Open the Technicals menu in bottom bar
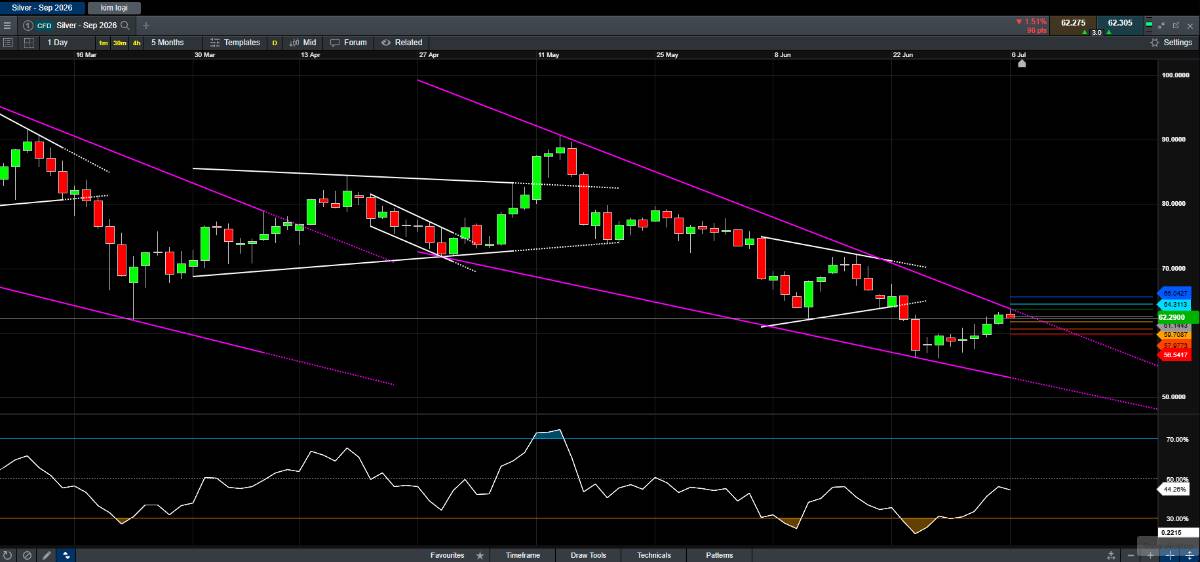 pyautogui.click(x=652, y=555)
